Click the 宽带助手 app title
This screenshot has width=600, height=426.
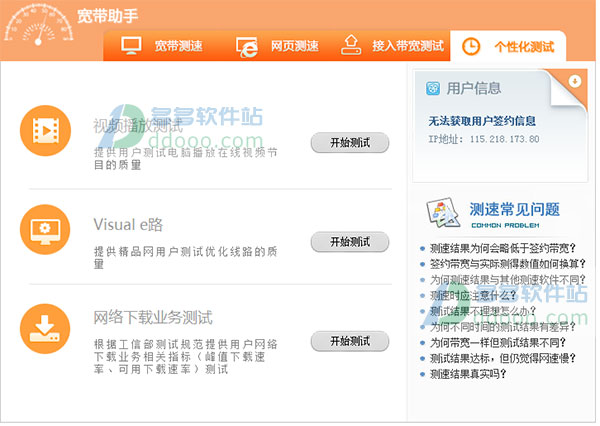pyautogui.click(x=108, y=16)
